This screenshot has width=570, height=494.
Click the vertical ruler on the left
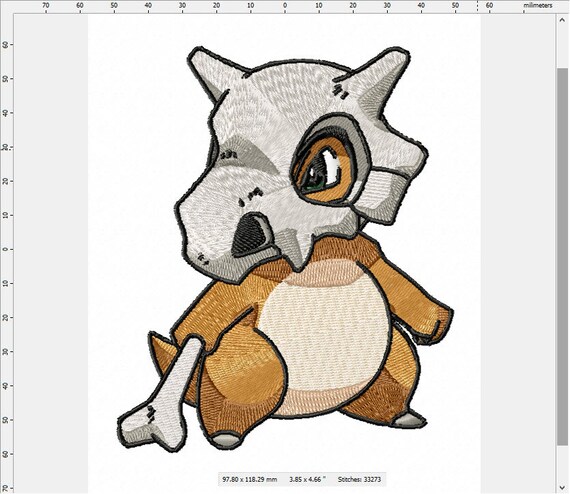coord(7,254)
